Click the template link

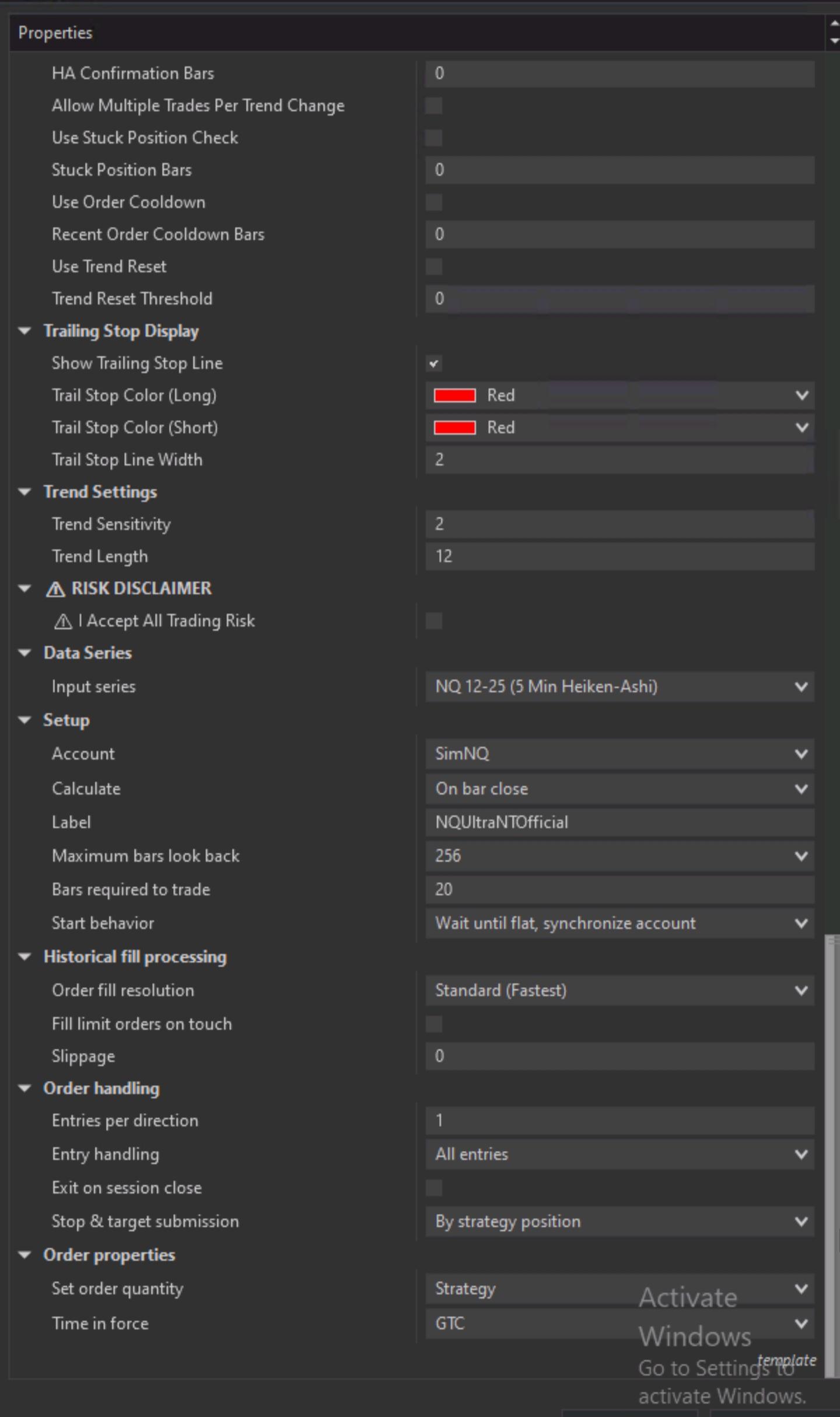pos(786,1360)
